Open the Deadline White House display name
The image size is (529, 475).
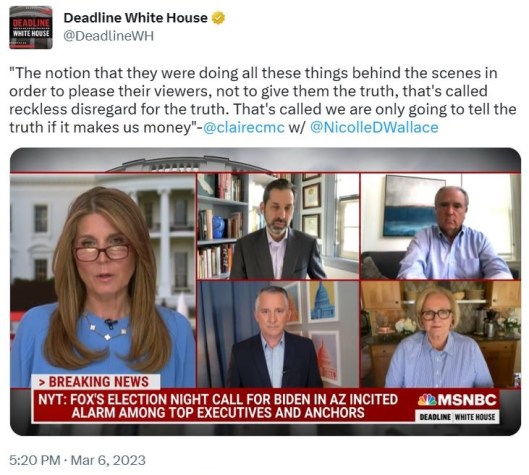point(136,18)
